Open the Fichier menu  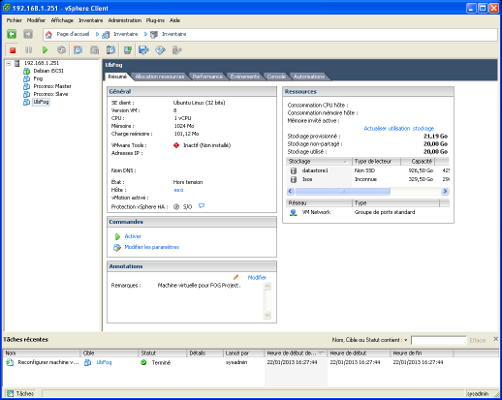coord(14,20)
